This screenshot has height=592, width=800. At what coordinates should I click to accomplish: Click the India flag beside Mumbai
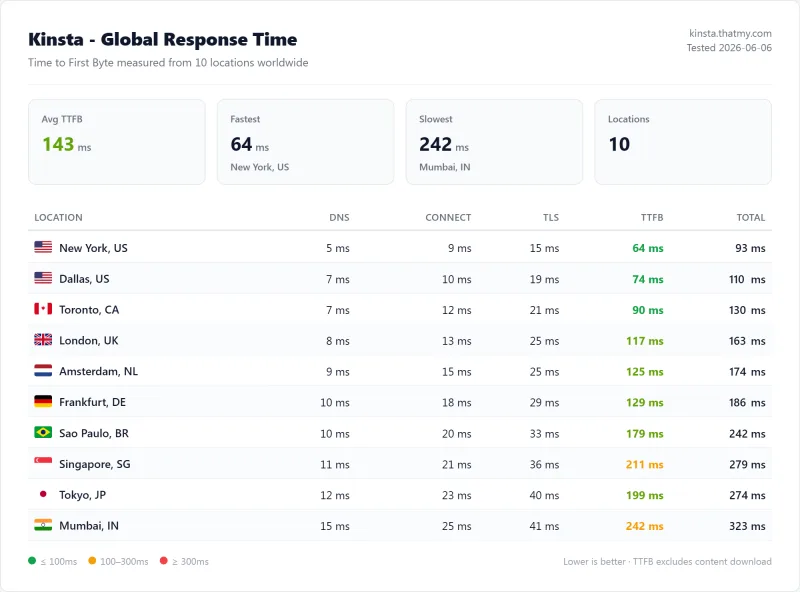(43, 525)
